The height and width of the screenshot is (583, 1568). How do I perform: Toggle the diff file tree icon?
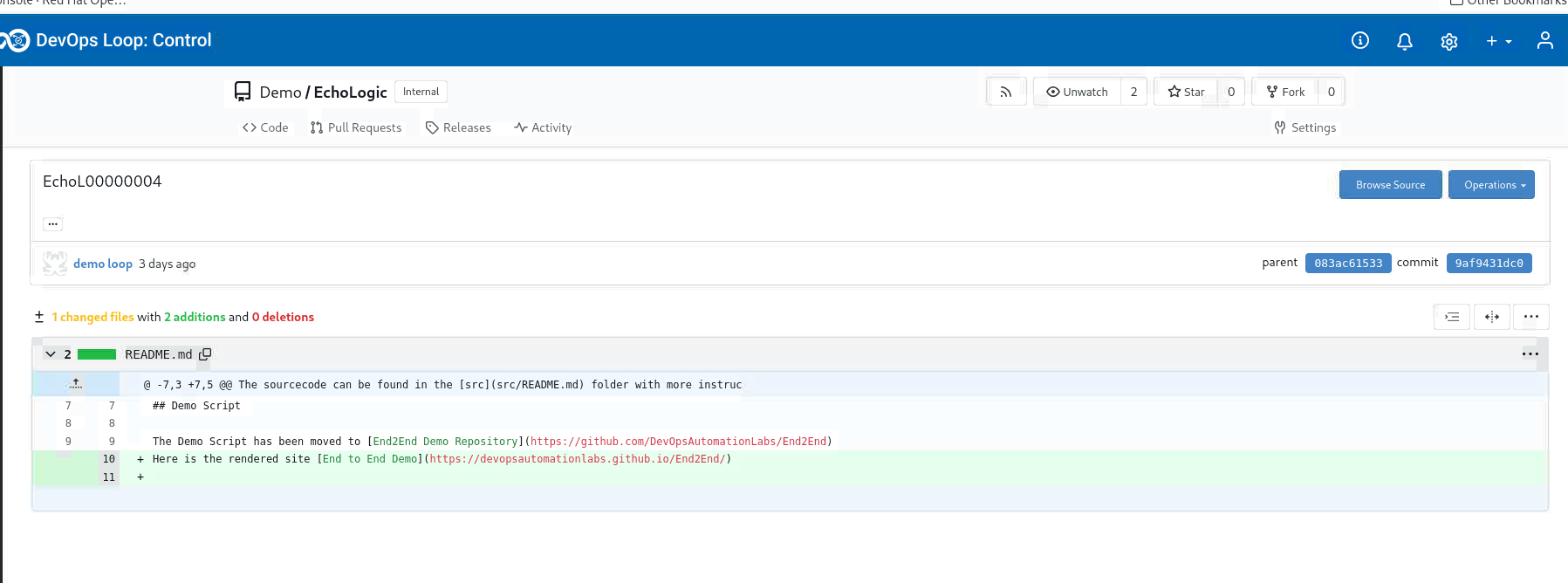pos(1452,317)
